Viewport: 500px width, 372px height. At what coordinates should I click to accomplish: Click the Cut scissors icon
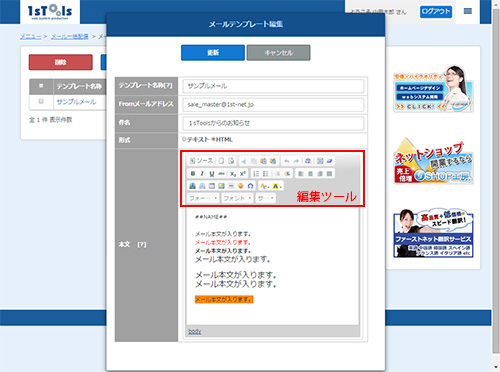[x=244, y=161]
